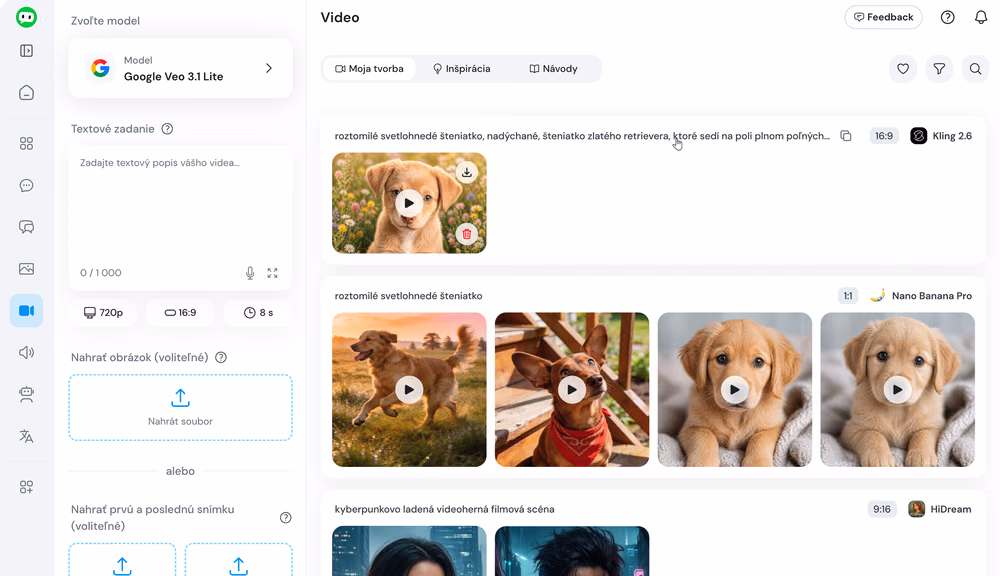Screen dimensions: 1000x576
Task: Download the puppy in flowers video
Action: pyautogui.click(x=467, y=172)
